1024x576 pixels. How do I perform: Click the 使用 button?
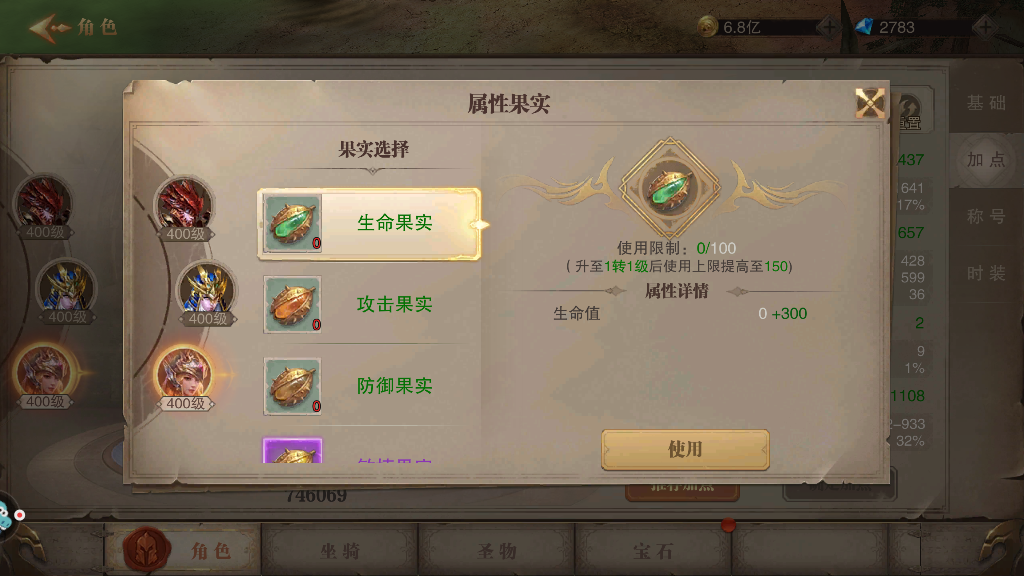point(685,449)
